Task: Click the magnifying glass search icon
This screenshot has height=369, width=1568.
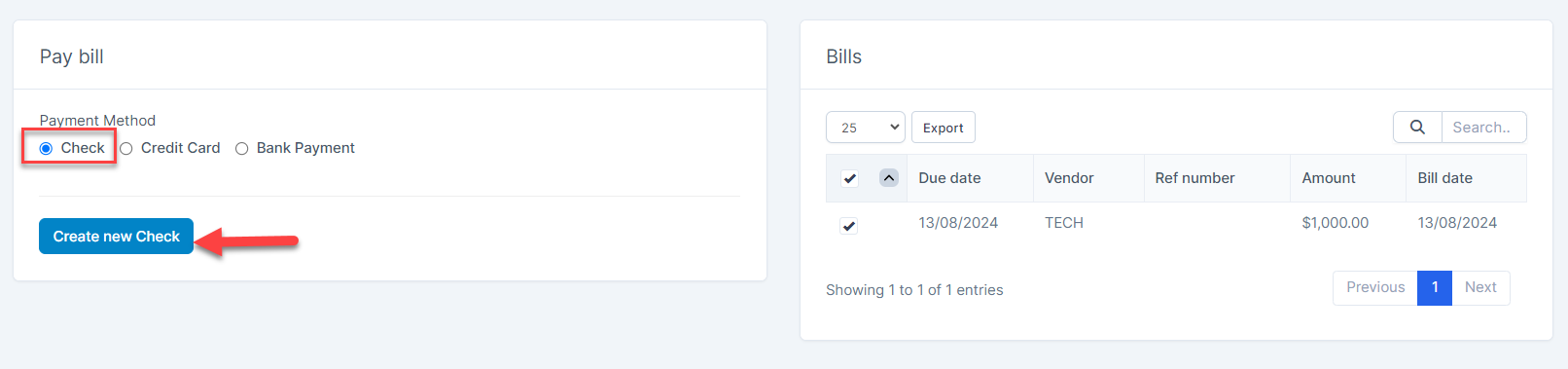Action: click(x=1417, y=128)
